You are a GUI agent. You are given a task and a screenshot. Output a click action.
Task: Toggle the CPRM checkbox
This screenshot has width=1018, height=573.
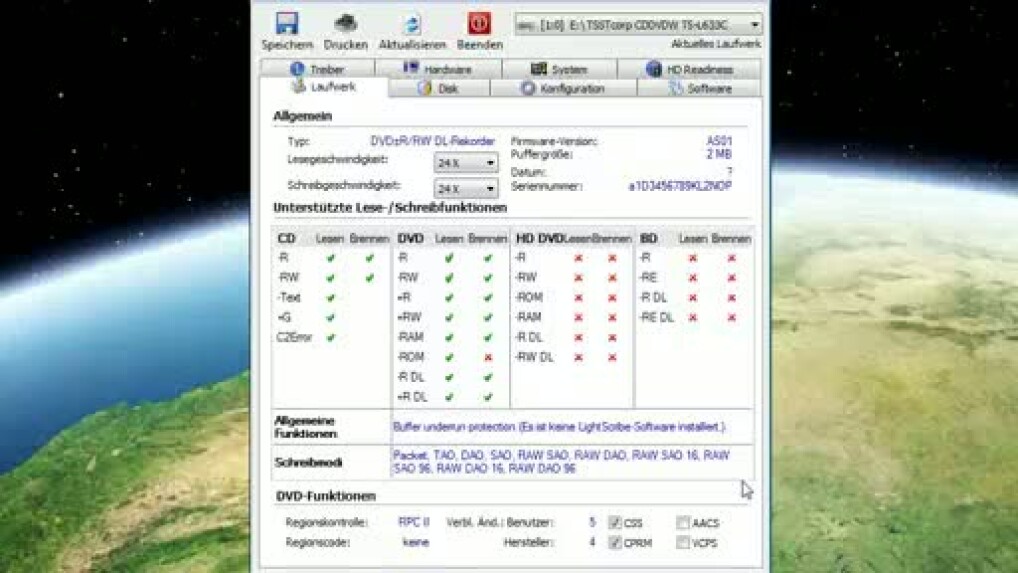(615, 543)
